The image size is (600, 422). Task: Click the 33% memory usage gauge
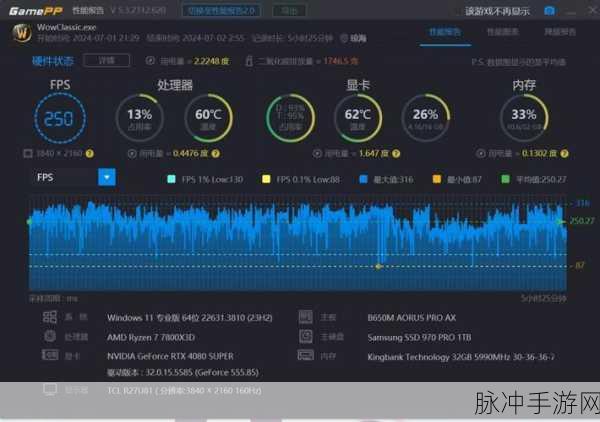(x=524, y=118)
